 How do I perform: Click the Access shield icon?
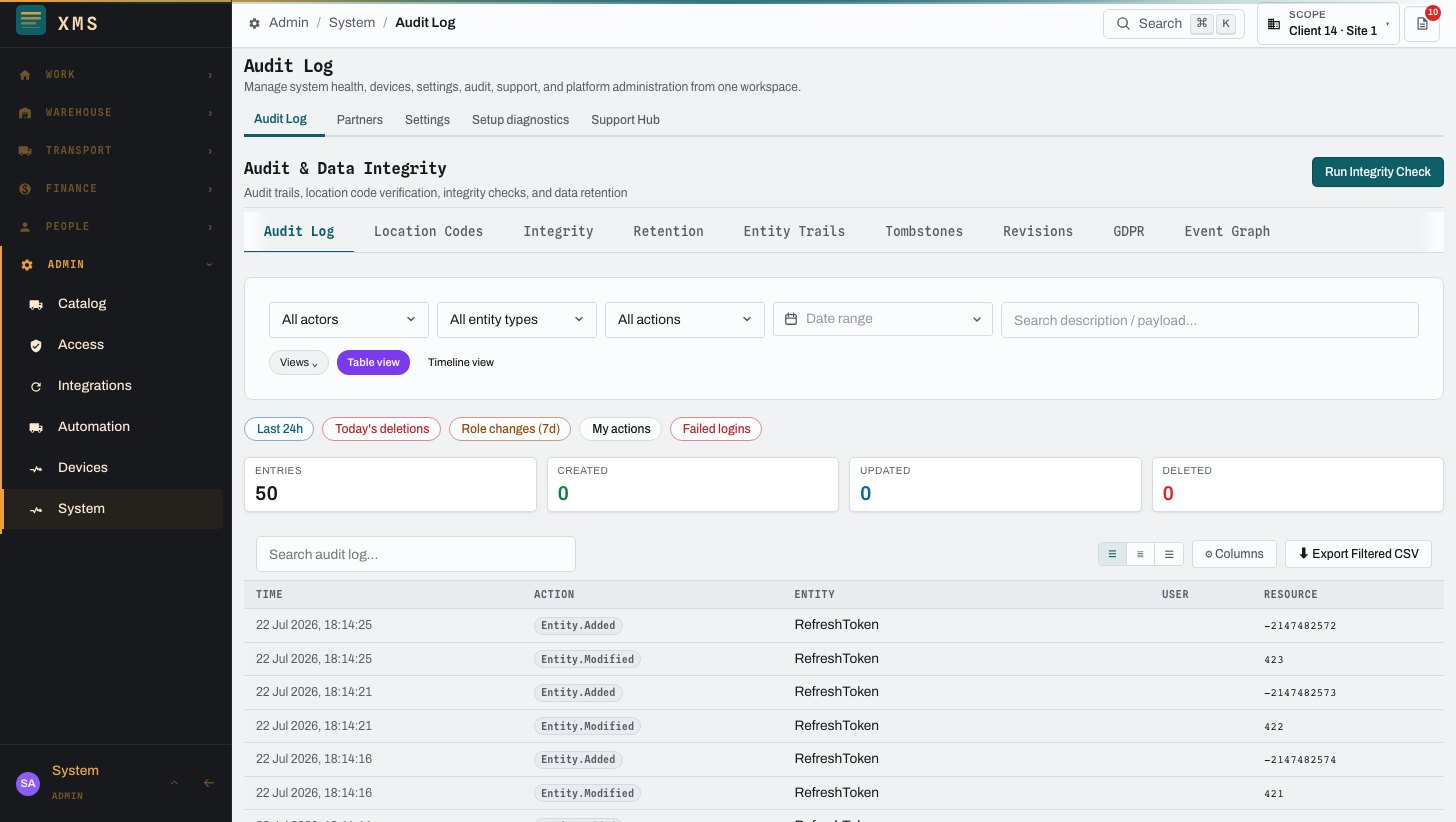[x=36, y=345]
